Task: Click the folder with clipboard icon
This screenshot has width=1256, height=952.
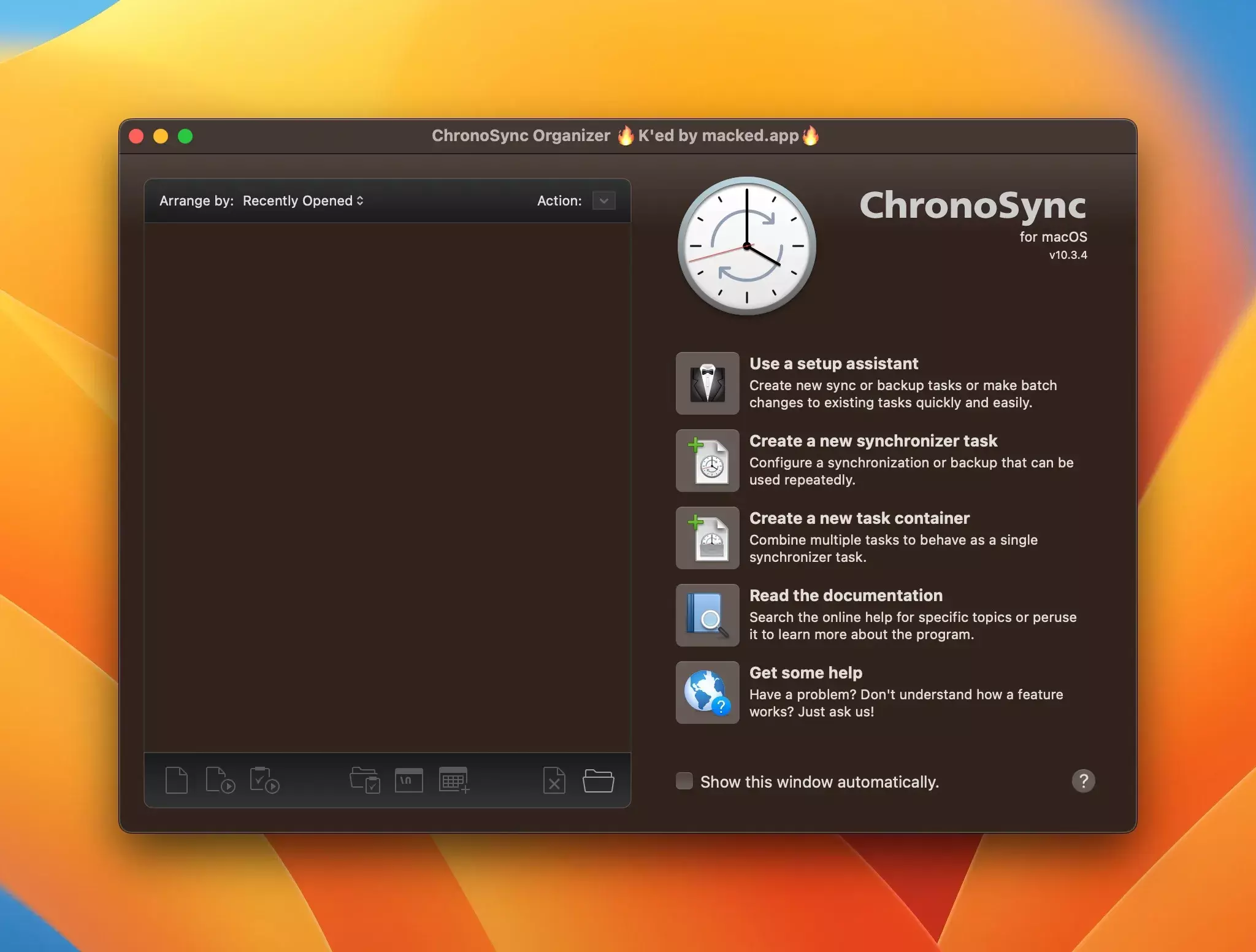Action: click(365, 780)
